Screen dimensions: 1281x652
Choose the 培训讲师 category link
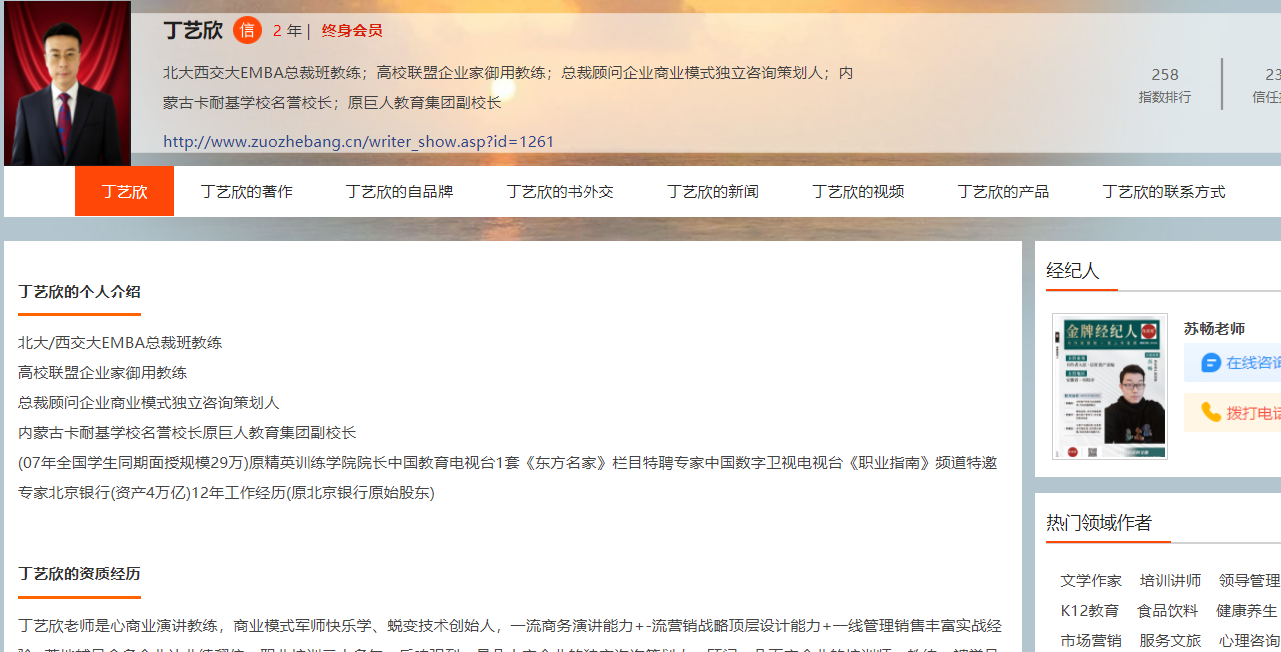1170,580
